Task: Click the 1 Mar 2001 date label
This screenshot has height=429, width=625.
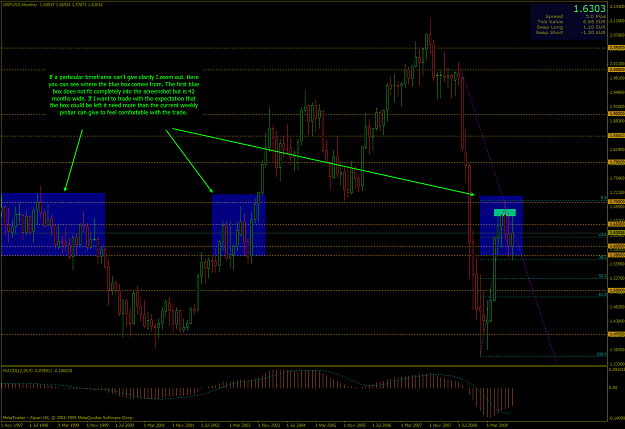Action: [x=154, y=425]
